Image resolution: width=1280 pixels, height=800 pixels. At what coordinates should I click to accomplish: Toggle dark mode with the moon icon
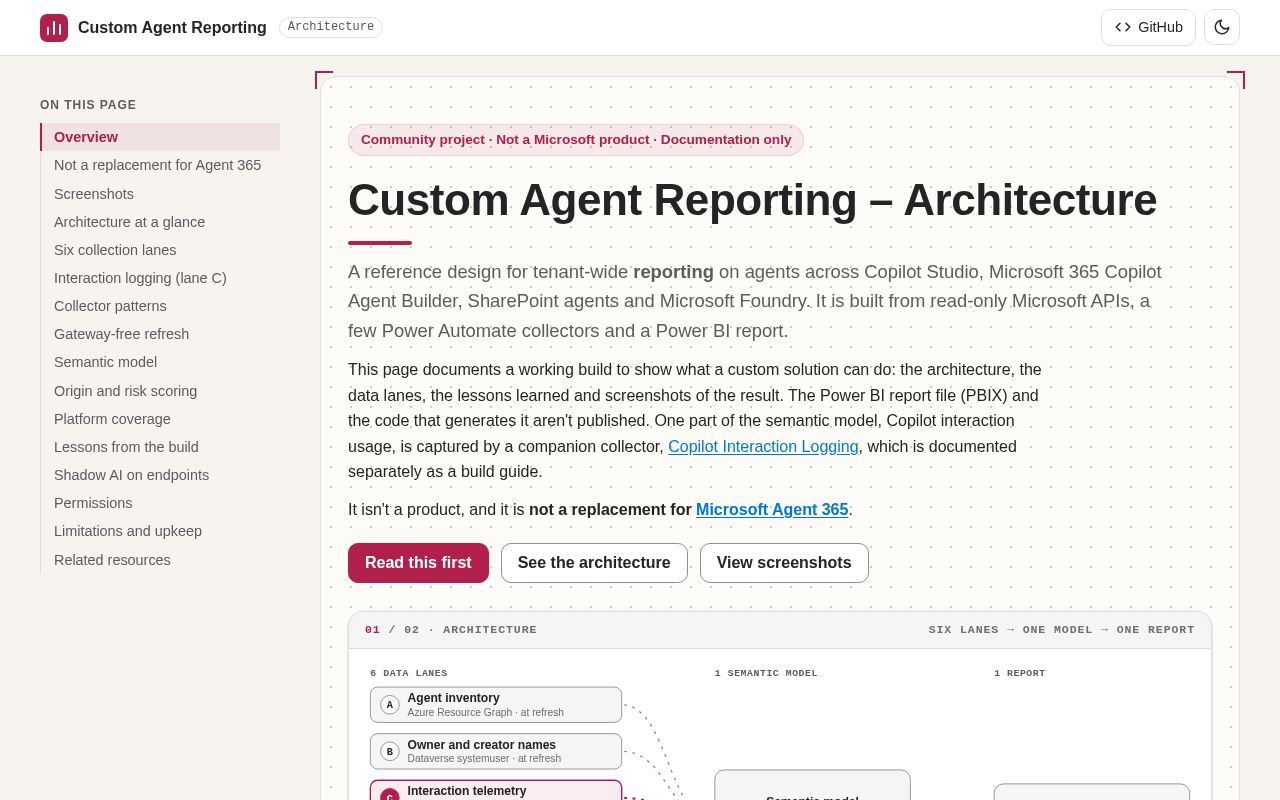coord(1222,27)
